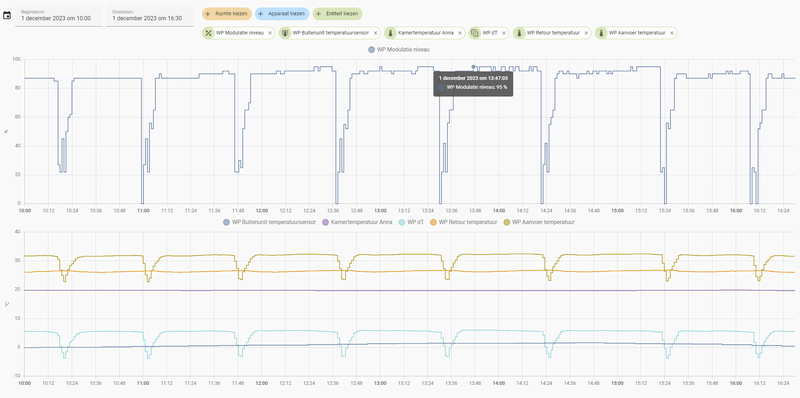Add an area with Ruimte kiezen
800x398 pixels.
tap(227, 14)
